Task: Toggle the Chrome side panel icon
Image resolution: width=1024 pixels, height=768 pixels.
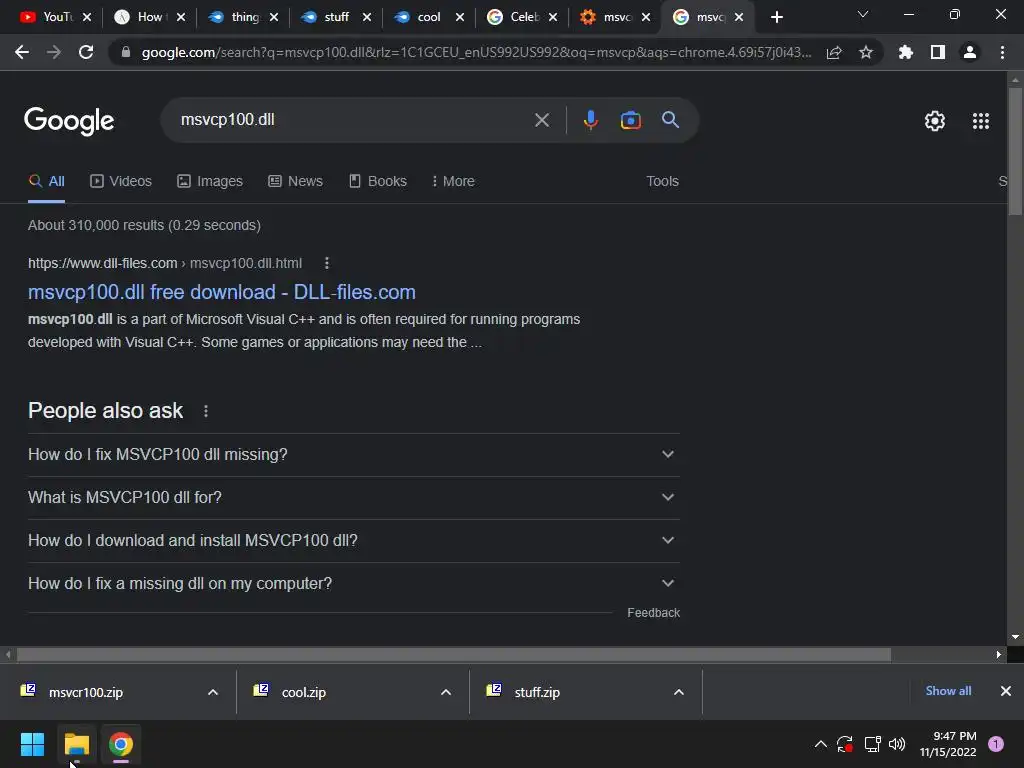Action: click(938, 52)
